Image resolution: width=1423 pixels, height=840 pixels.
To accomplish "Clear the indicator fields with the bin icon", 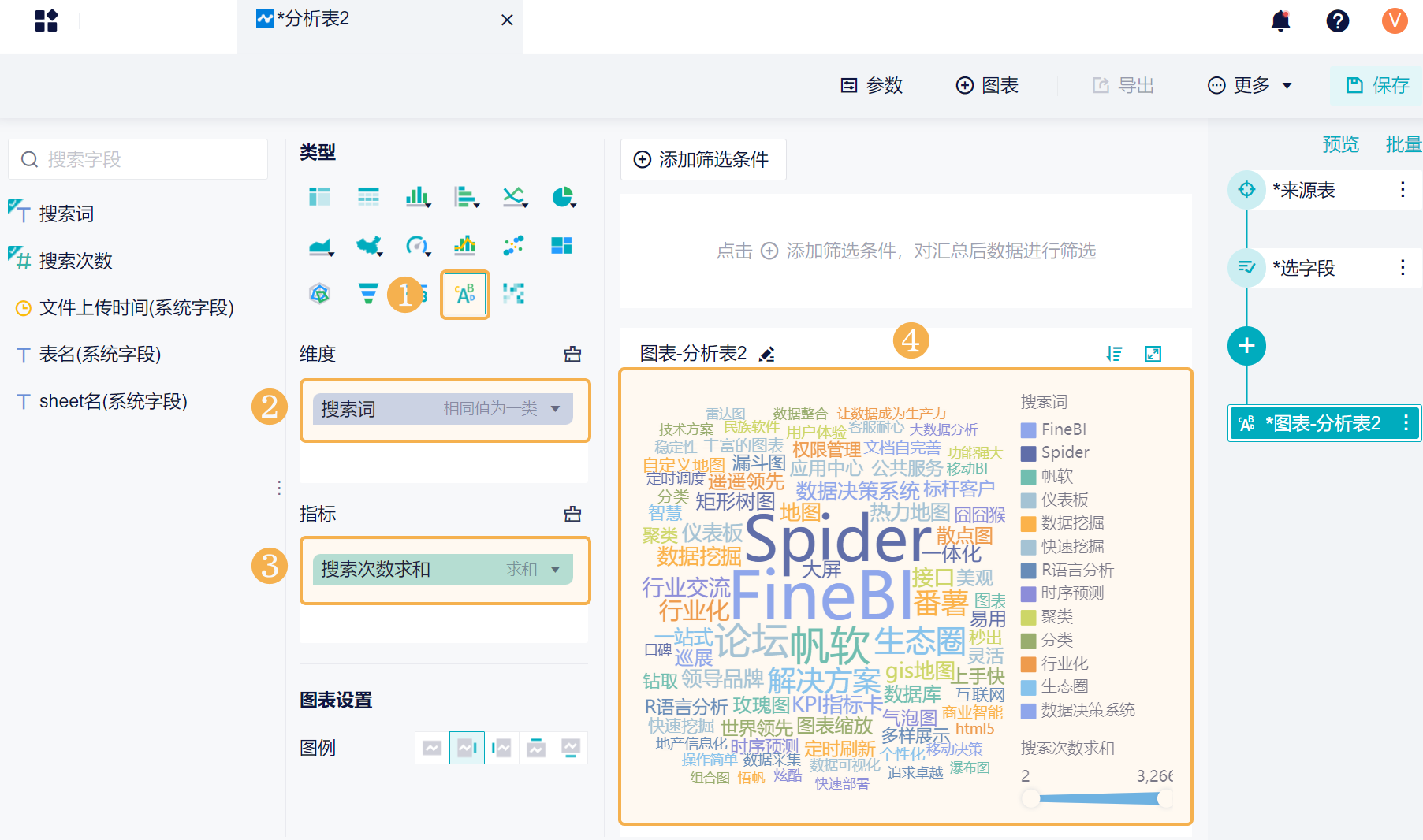I will pyautogui.click(x=573, y=515).
